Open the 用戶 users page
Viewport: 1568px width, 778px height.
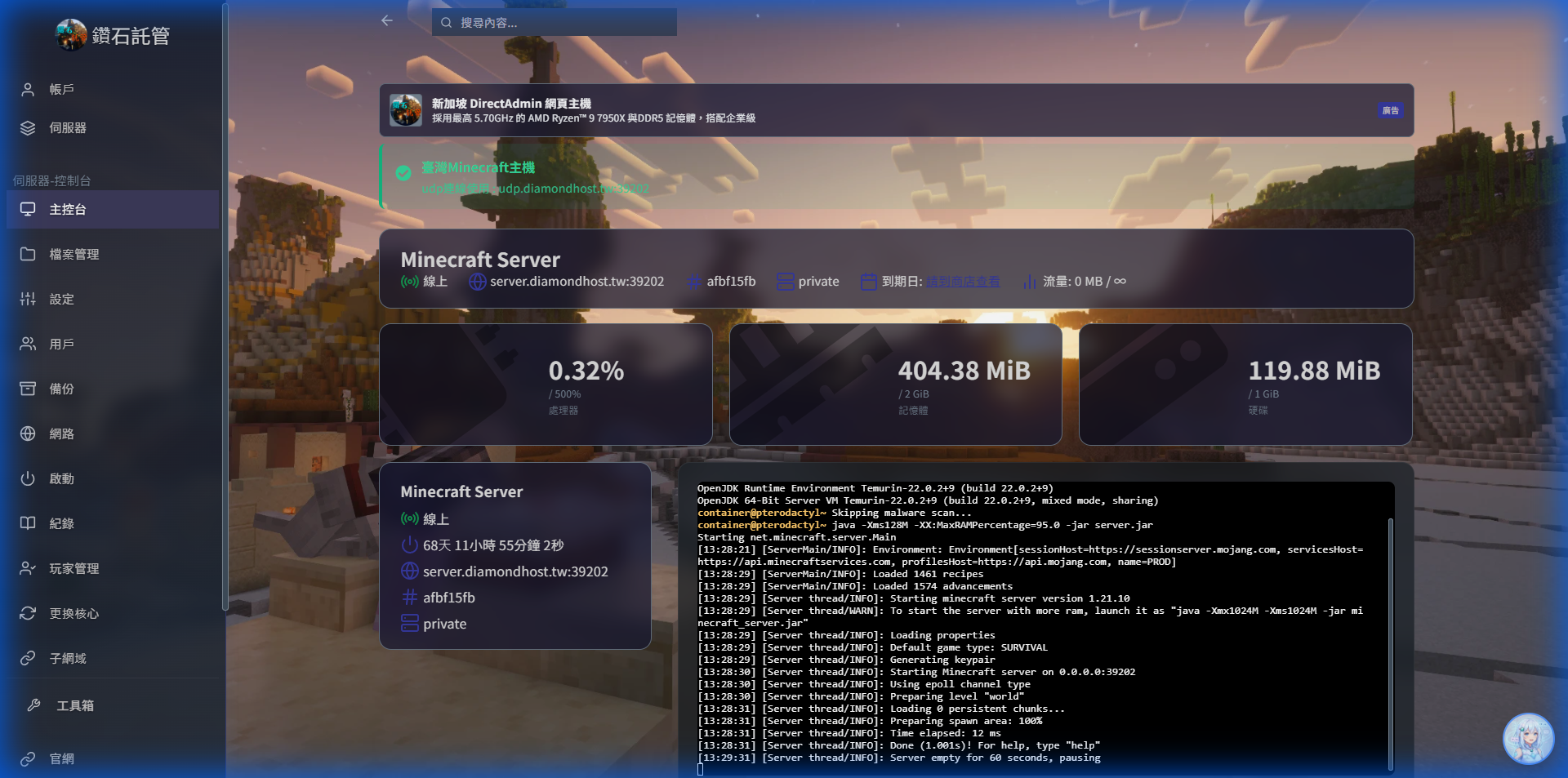(x=61, y=345)
